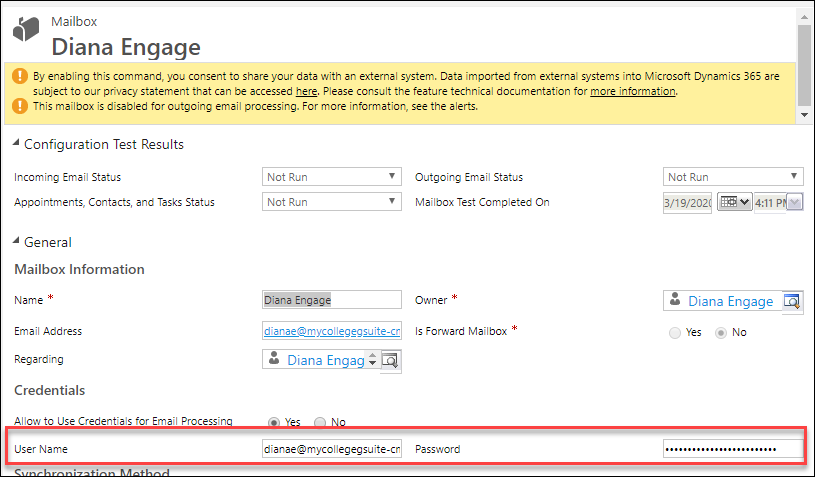Open the Incoming Email Status dropdown
This screenshot has height=477, width=815.
[x=332, y=177]
